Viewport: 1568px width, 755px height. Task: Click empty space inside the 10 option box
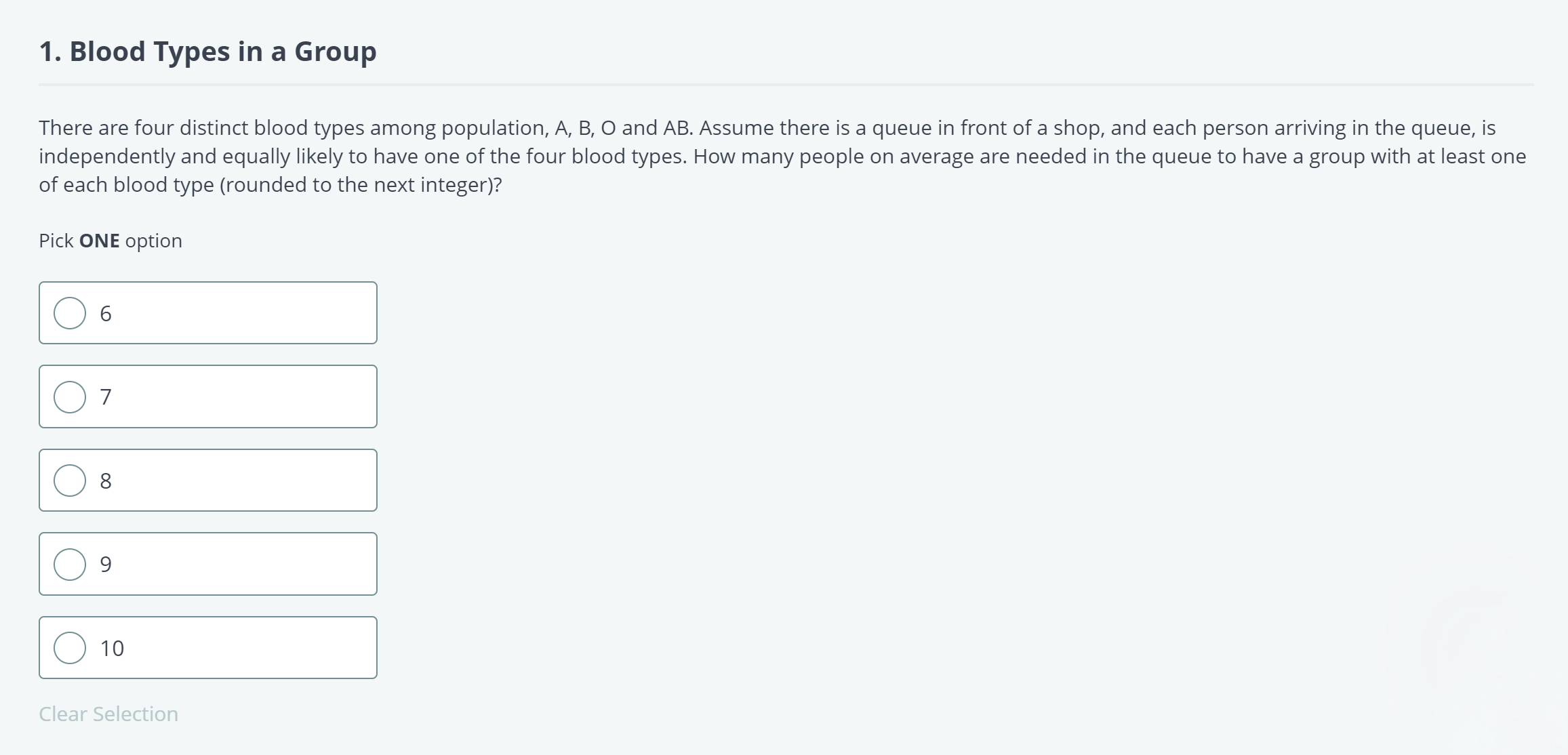pyautogui.click(x=258, y=648)
